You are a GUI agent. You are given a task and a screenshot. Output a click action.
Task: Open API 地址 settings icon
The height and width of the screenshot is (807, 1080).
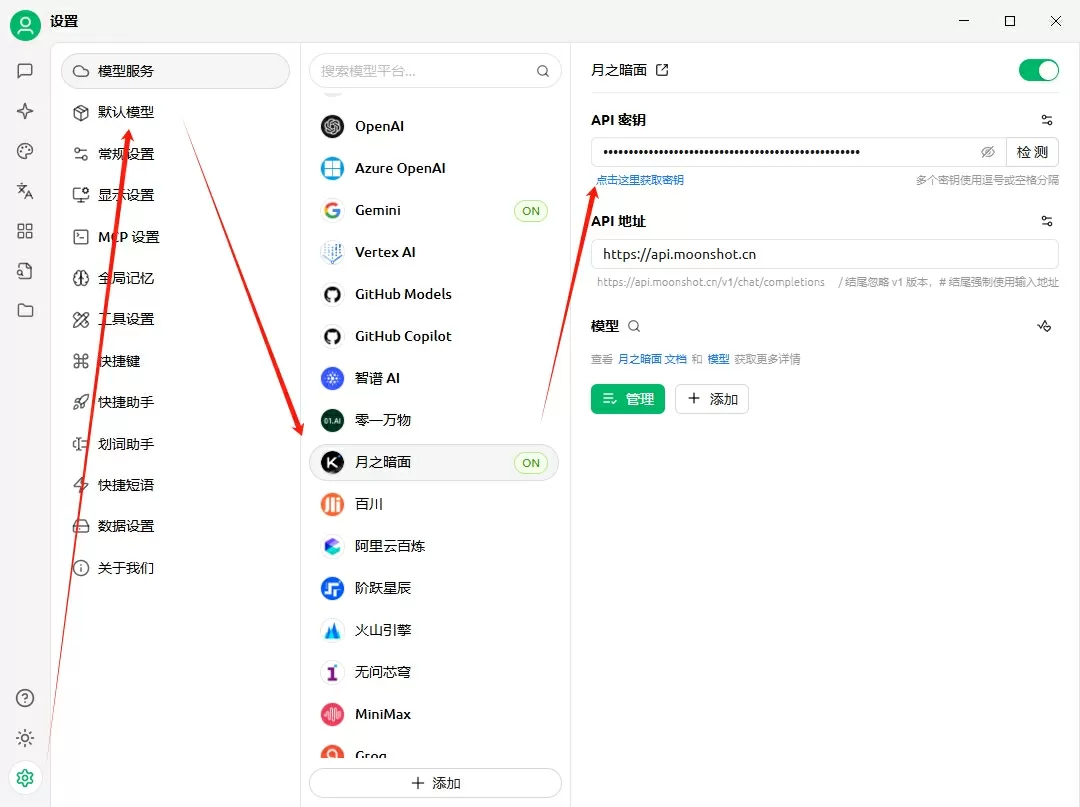click(1046, 221)
